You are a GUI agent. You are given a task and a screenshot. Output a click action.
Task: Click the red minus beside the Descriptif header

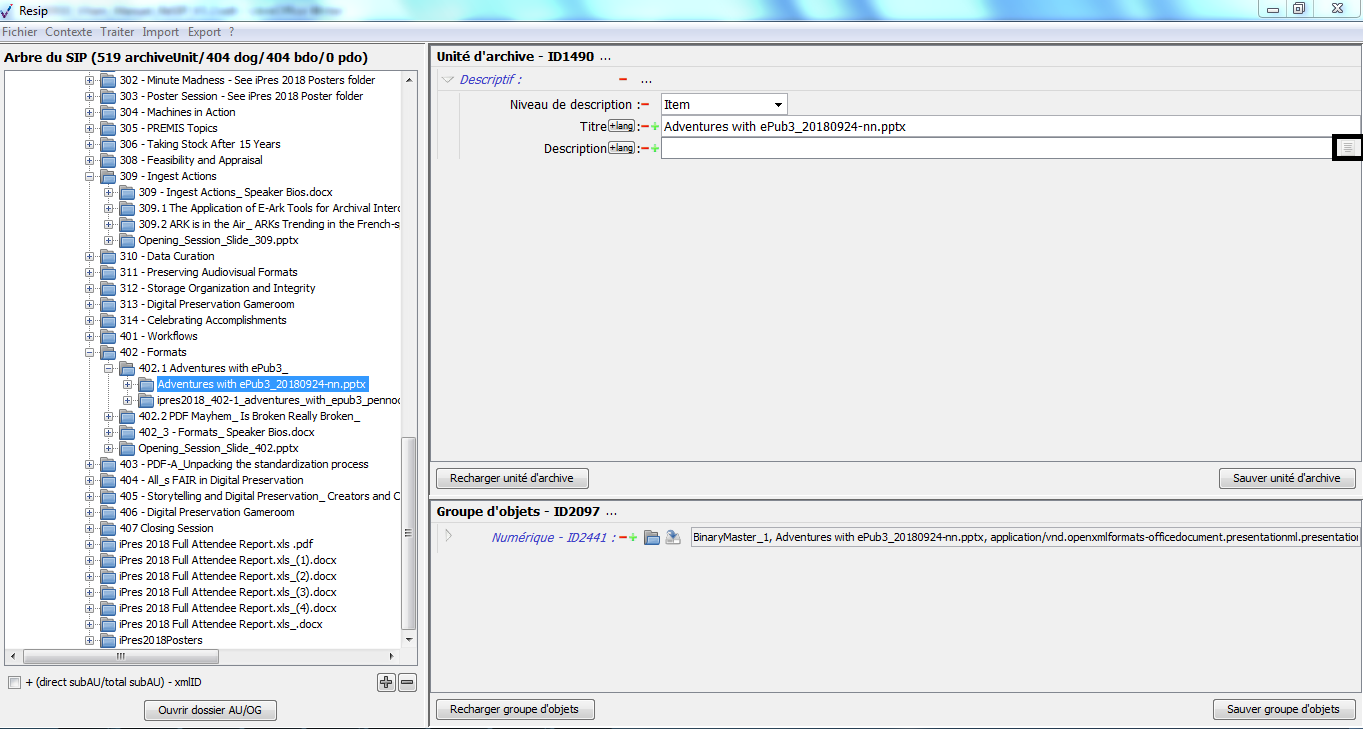pyautogui.click(x=623, y=80)
